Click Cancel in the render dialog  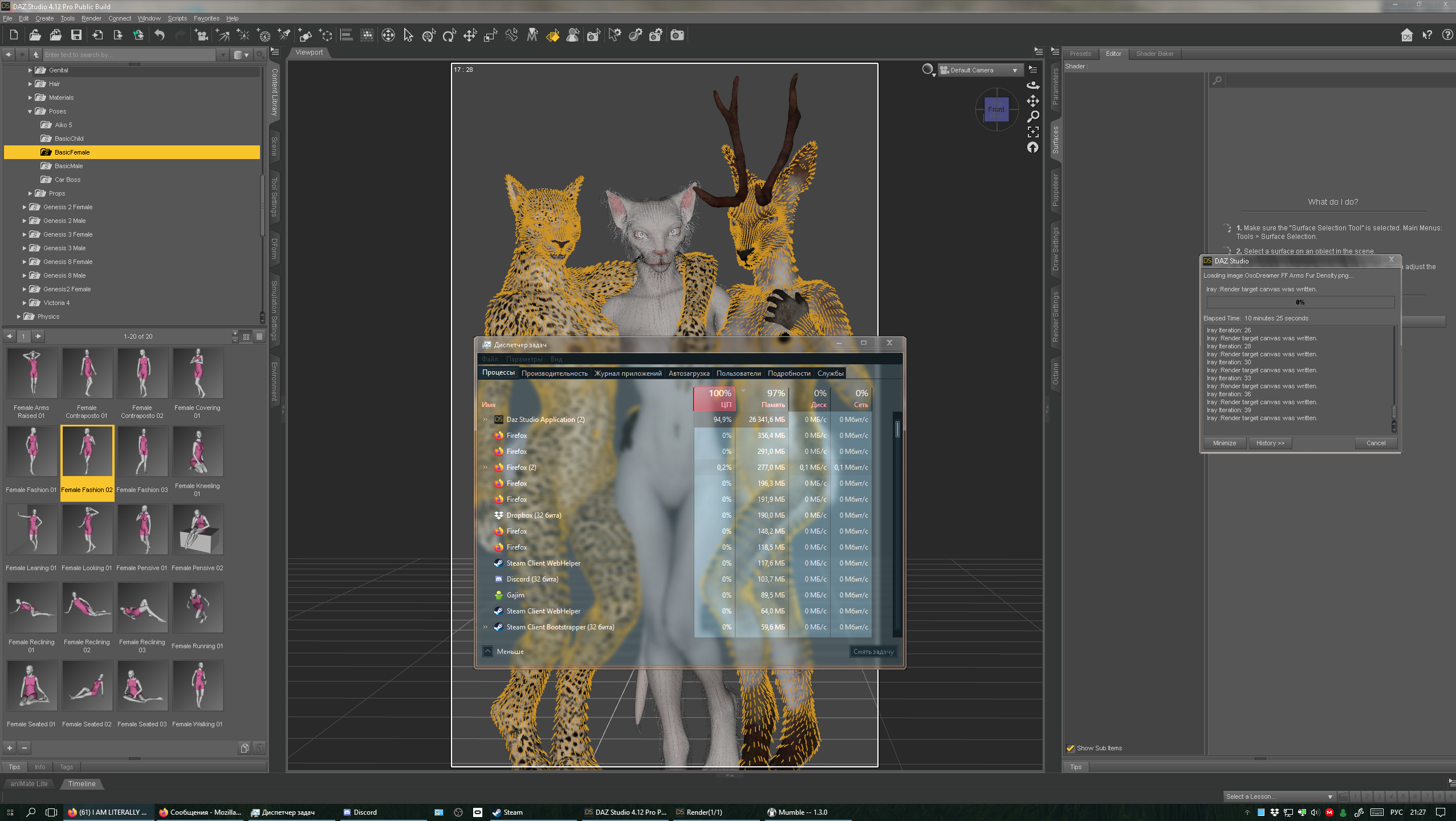pyautogui.click(x=1375, y=443)
